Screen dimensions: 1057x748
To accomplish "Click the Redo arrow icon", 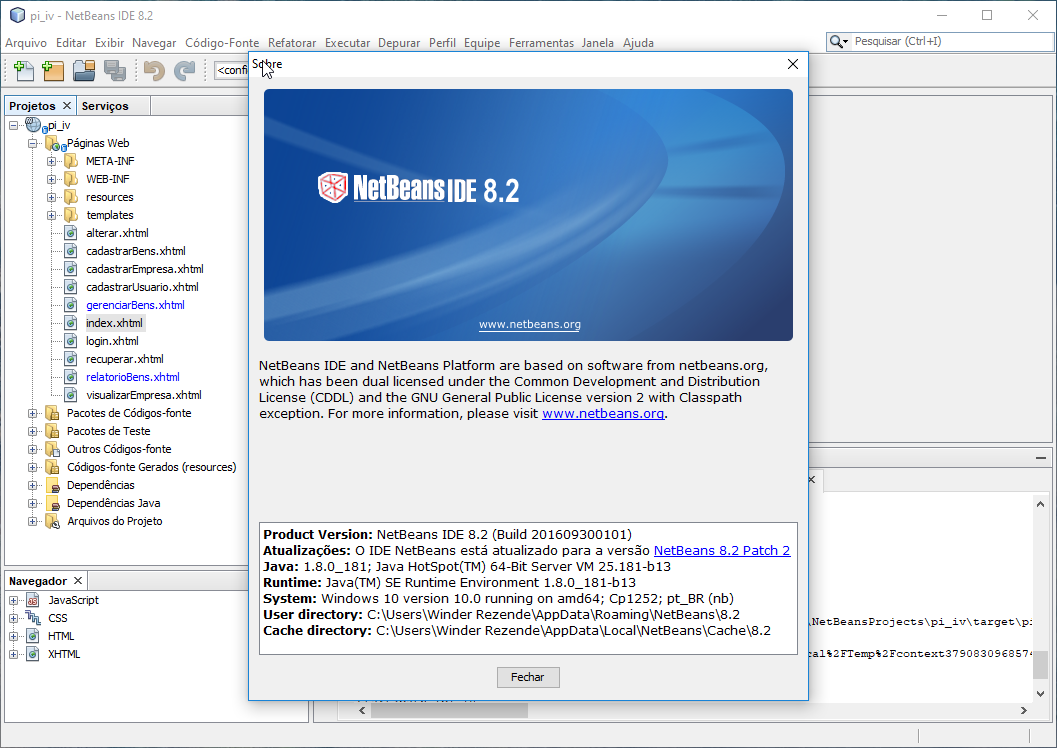I will pyautogui.click(x=184, y=70).
